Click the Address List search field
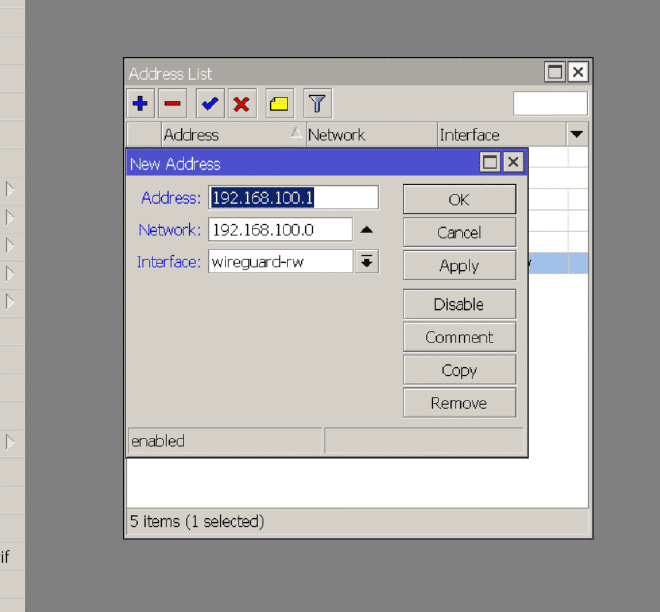Screen dimensions: 660x612 click(550, 103)
